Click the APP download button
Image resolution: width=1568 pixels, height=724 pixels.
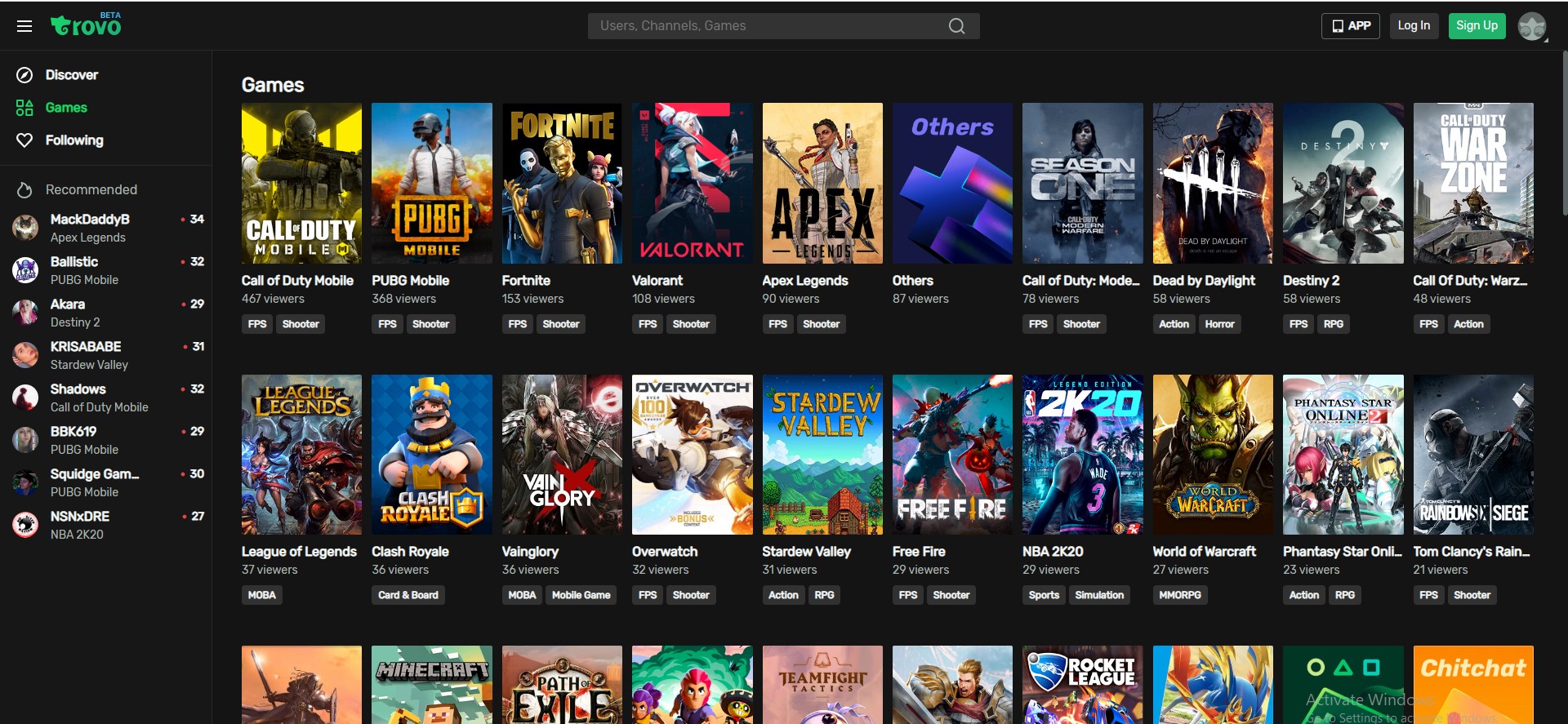coord(1350,26)
